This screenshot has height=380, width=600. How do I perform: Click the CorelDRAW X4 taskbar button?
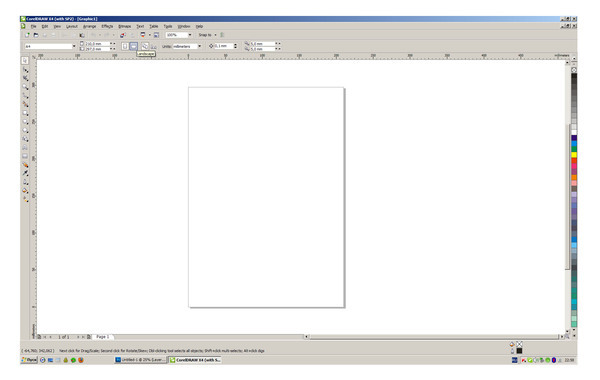pyautogui.click(x=195, y=360)
